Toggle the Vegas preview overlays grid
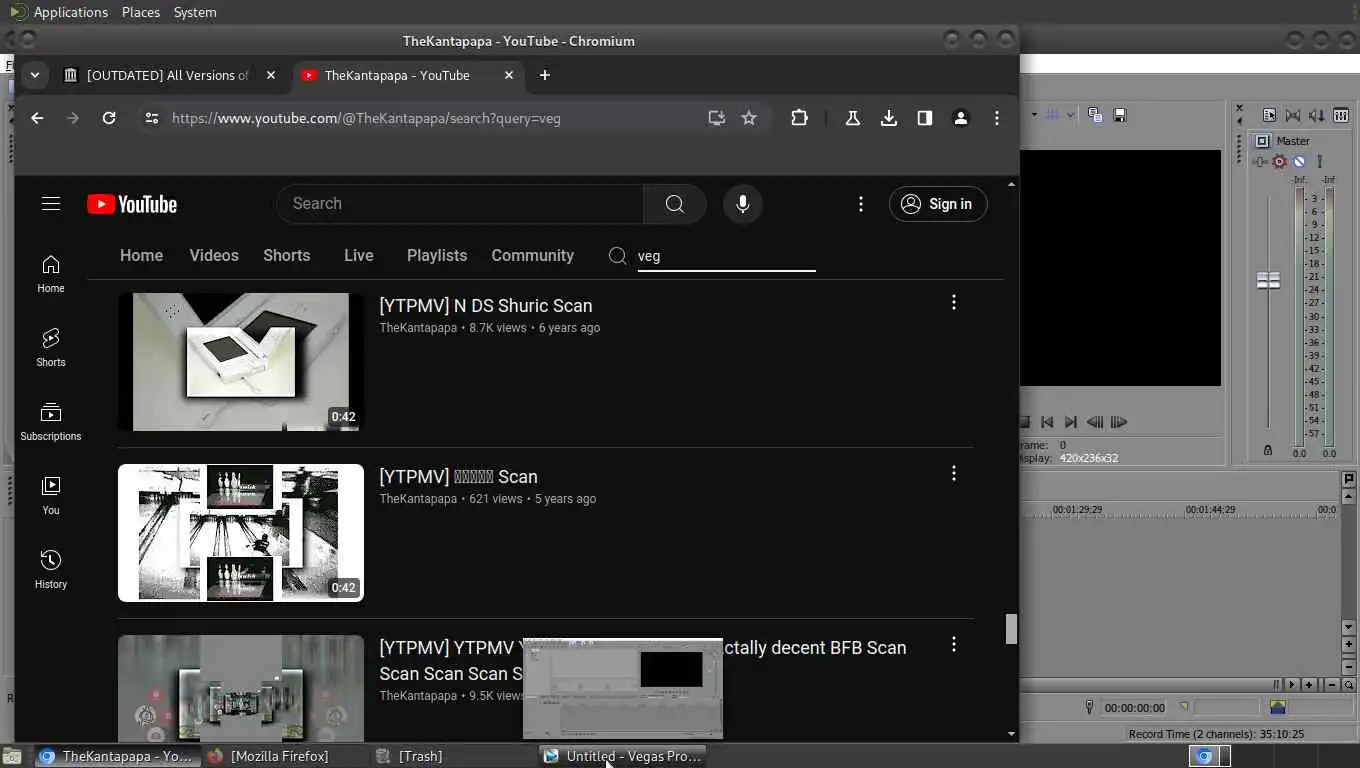Screen dimensions: 1360x768 [1052, 115]
